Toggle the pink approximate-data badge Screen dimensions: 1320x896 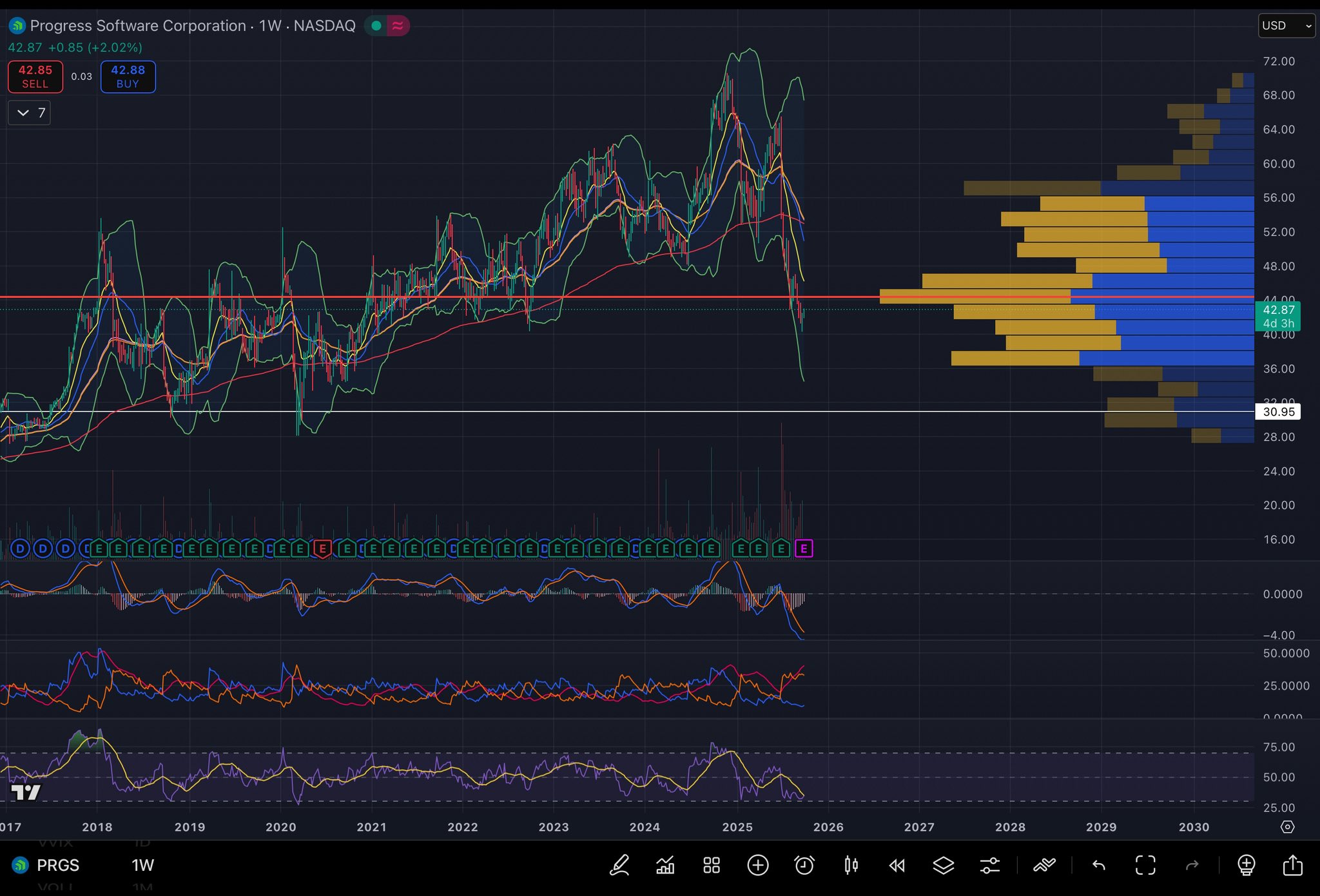pos(398,26)
